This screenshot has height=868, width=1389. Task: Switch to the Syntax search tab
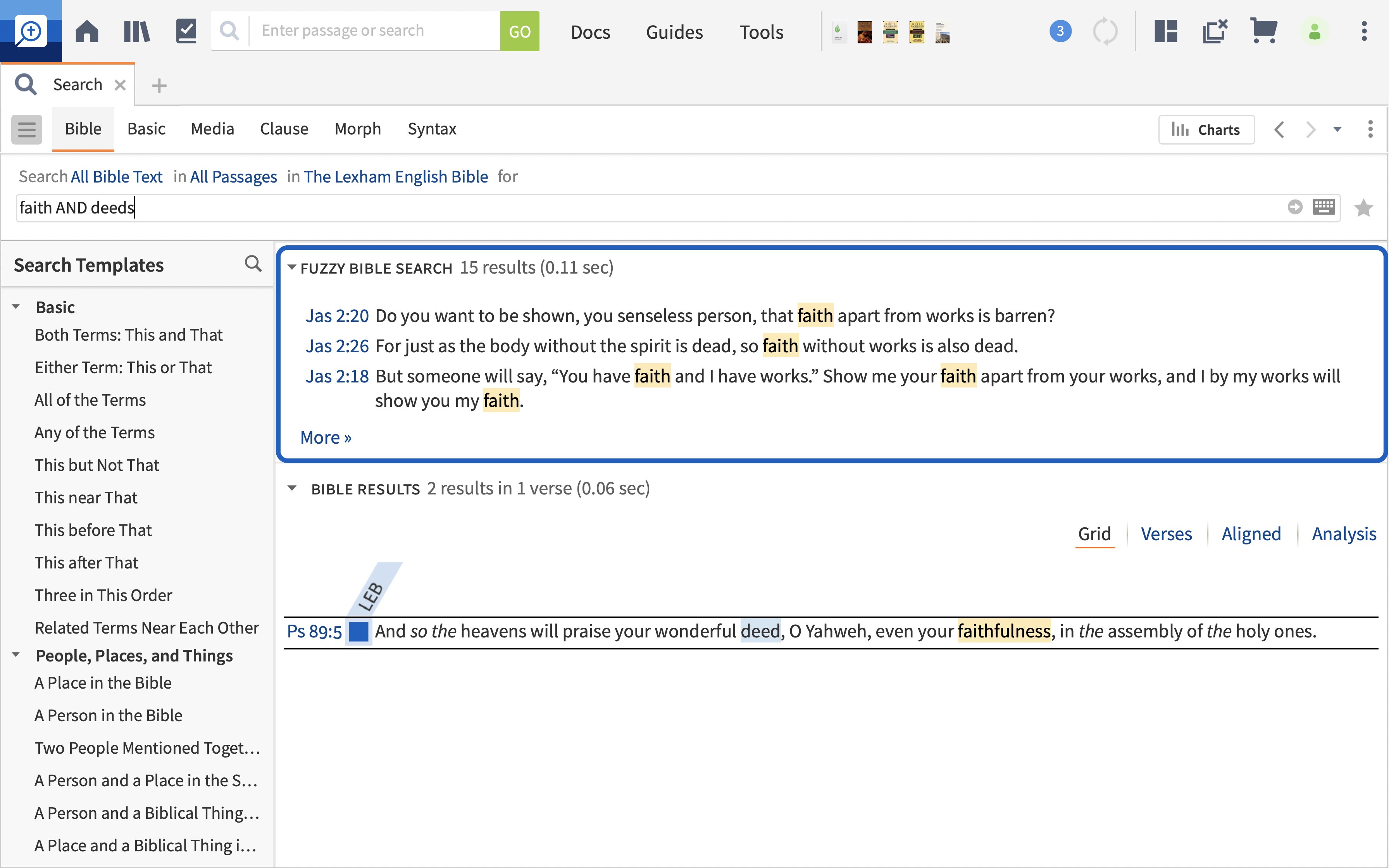pyautogui.click(x=432, y=129)
